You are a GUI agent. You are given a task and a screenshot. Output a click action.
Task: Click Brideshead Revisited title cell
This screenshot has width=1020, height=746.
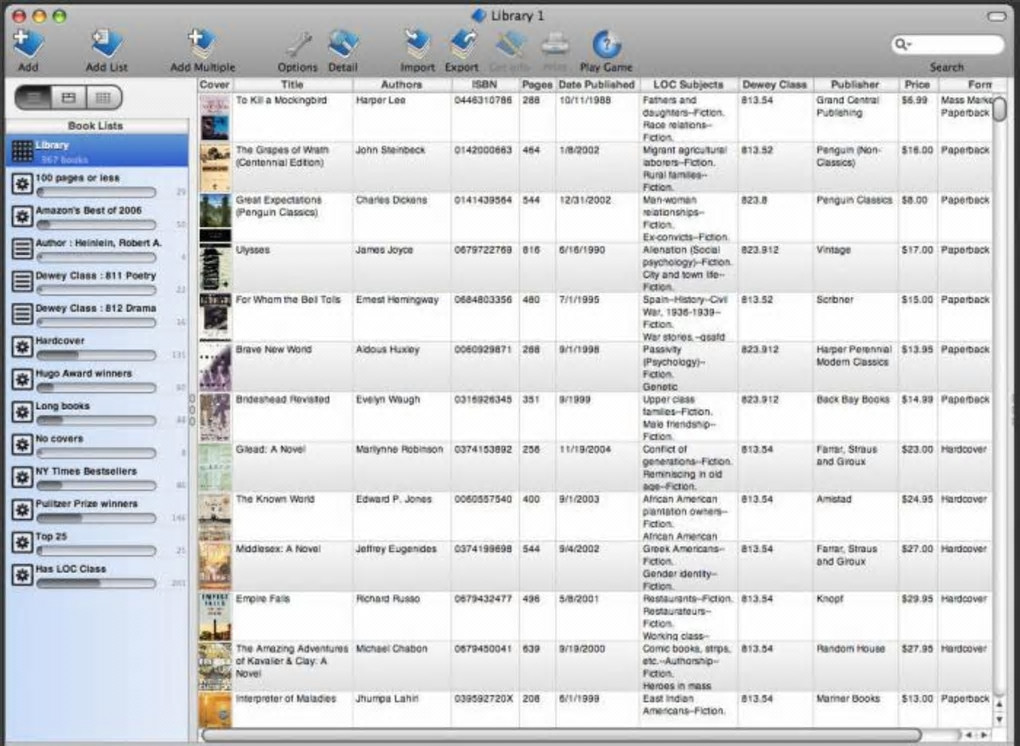(x=293, y=417)
